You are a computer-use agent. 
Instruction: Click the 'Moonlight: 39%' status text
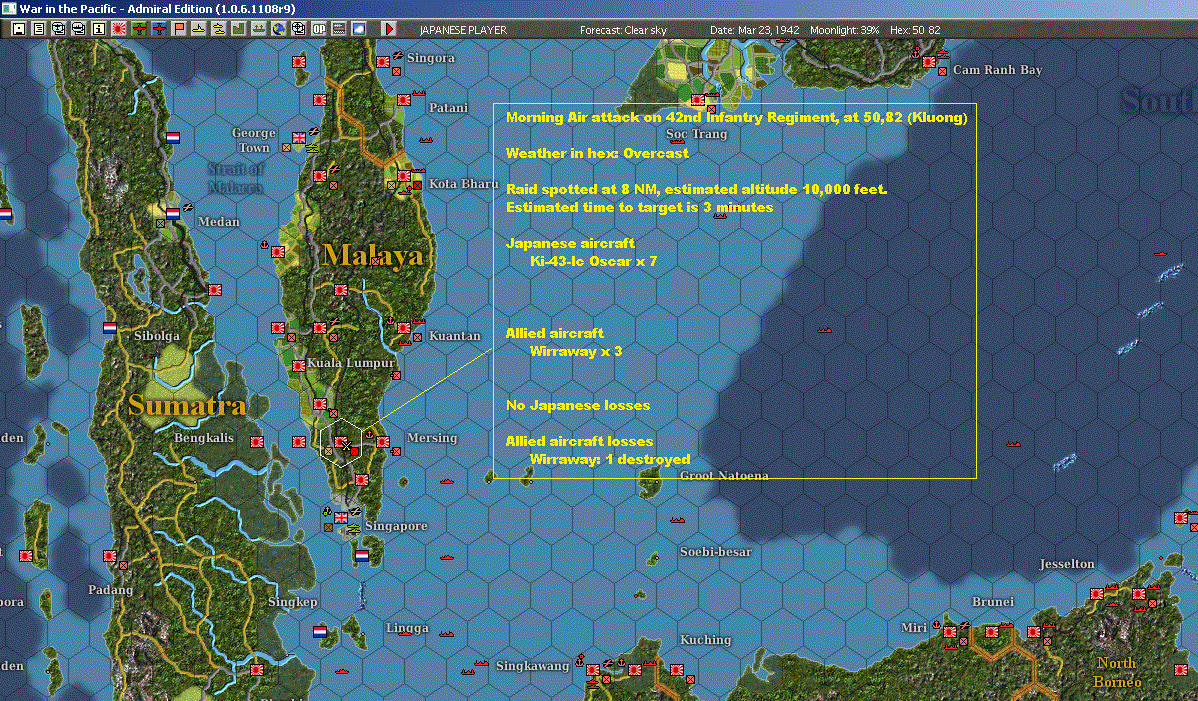(844, 30)
